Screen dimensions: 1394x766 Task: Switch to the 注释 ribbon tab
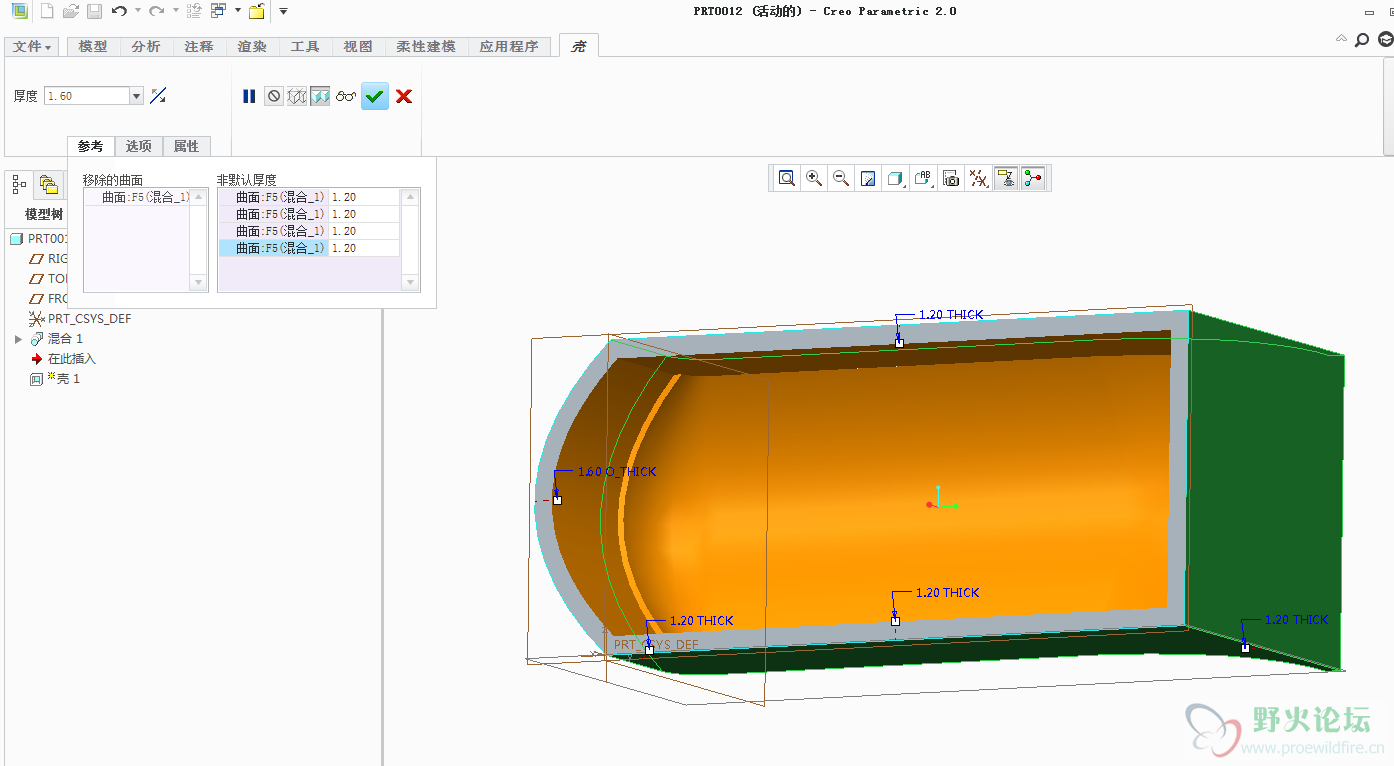click(x=199, y=47)
